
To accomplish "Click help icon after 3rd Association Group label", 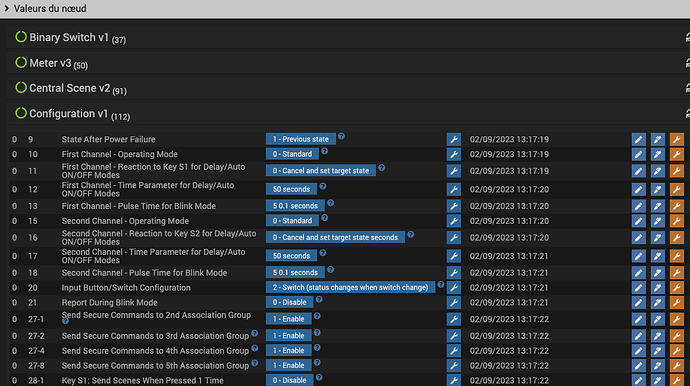I will (x=254, y=334).
